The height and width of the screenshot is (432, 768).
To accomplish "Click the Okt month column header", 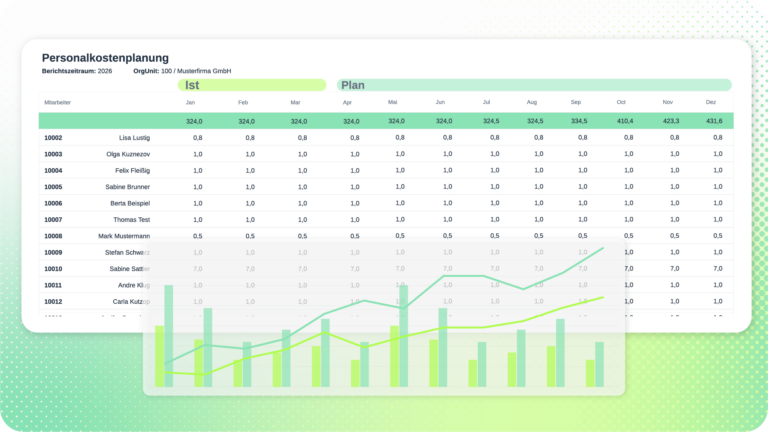I will [621, 103].
